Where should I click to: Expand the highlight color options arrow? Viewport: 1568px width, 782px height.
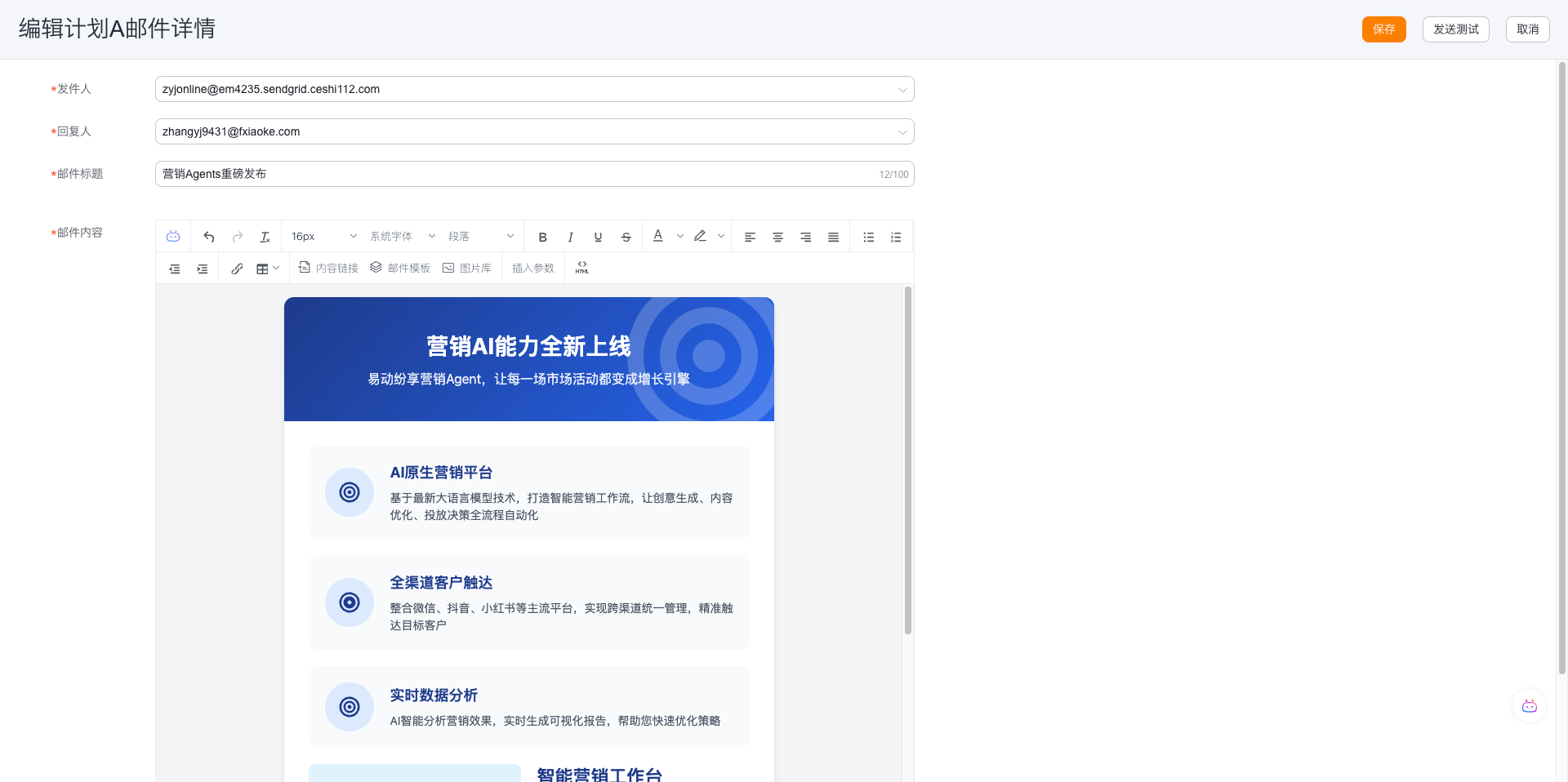tap(720, 237)
